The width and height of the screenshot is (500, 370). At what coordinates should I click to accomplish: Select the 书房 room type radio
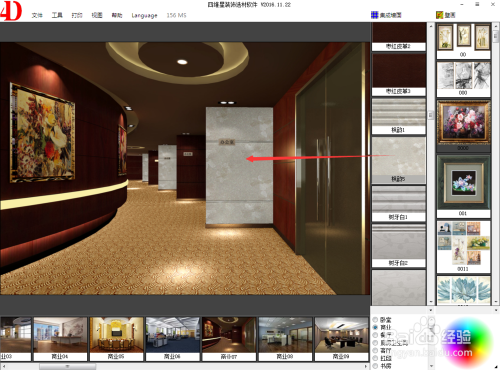coord(375,366)
